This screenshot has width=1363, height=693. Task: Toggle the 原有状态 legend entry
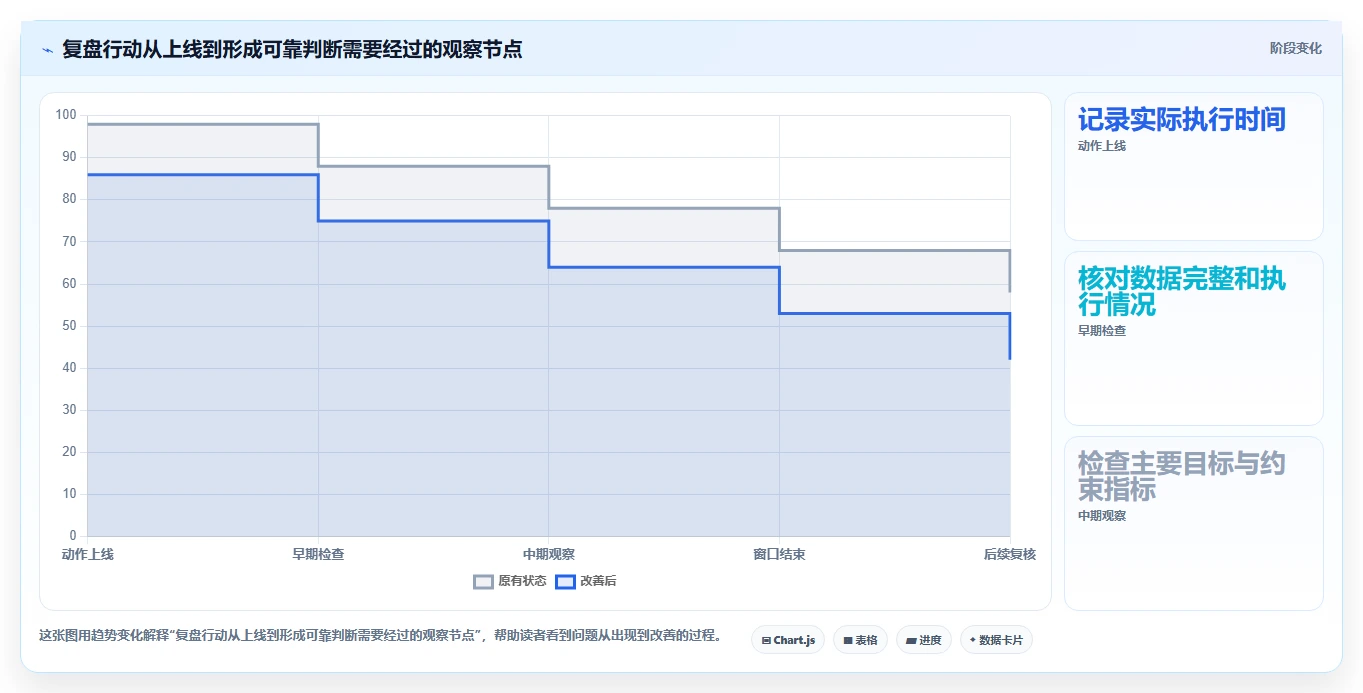click(x=510, y=581)
